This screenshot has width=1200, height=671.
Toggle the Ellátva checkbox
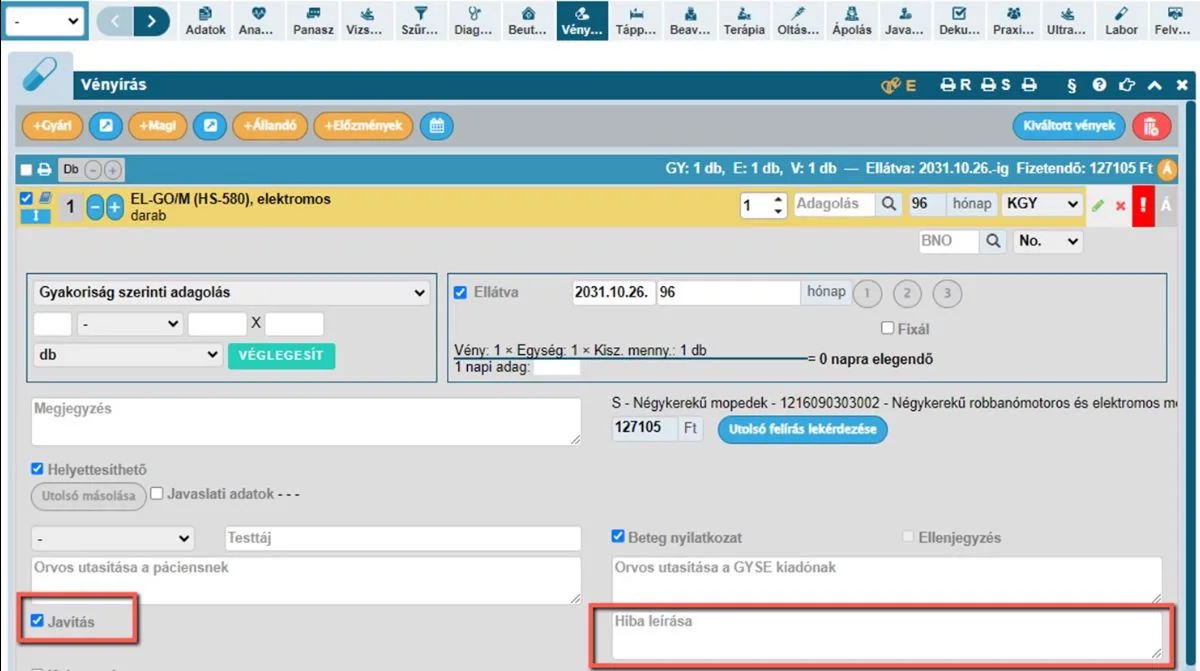coord(461,292)
